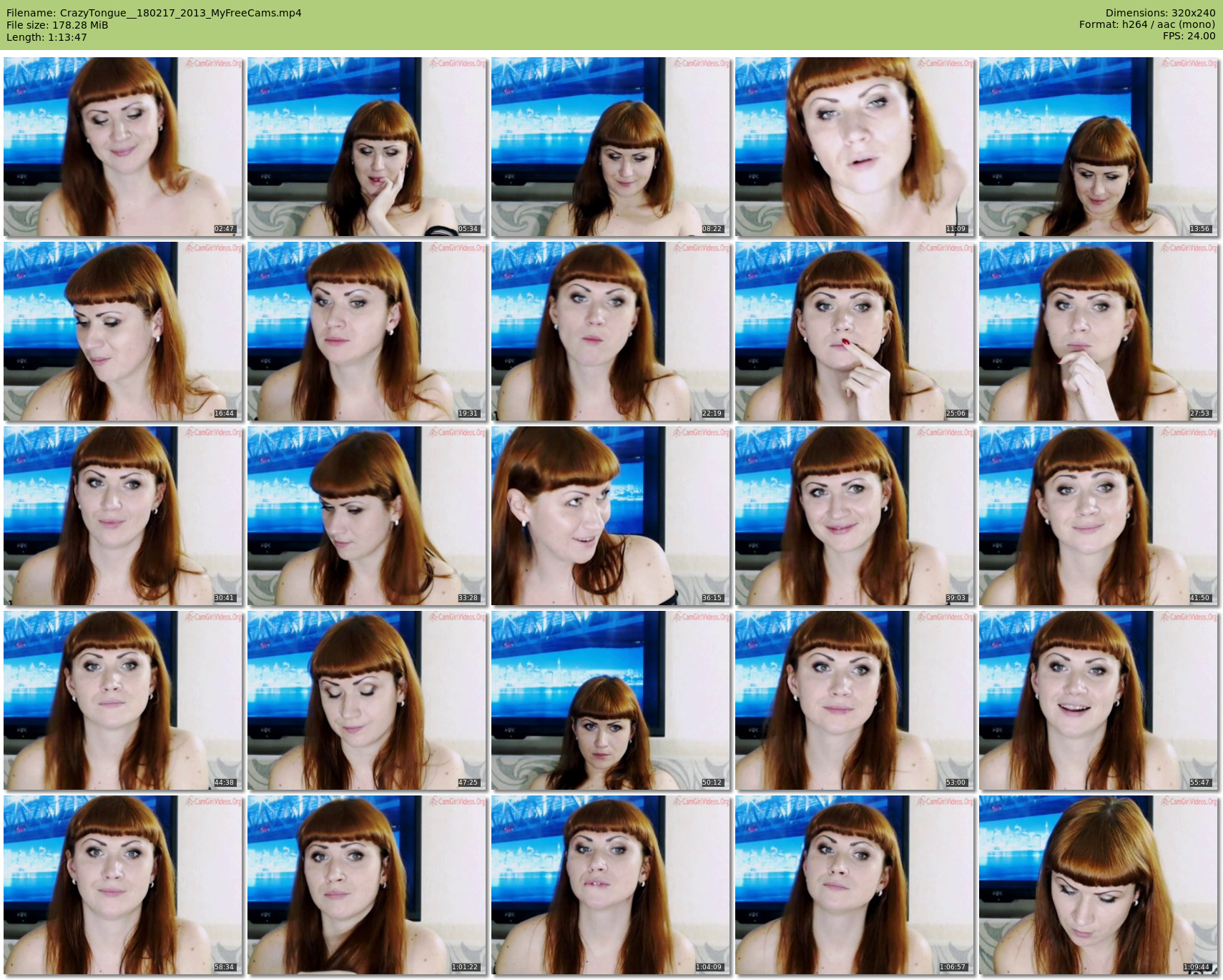
Task: Select the thumbnail at 25:06
Action: tap(855, 331)
